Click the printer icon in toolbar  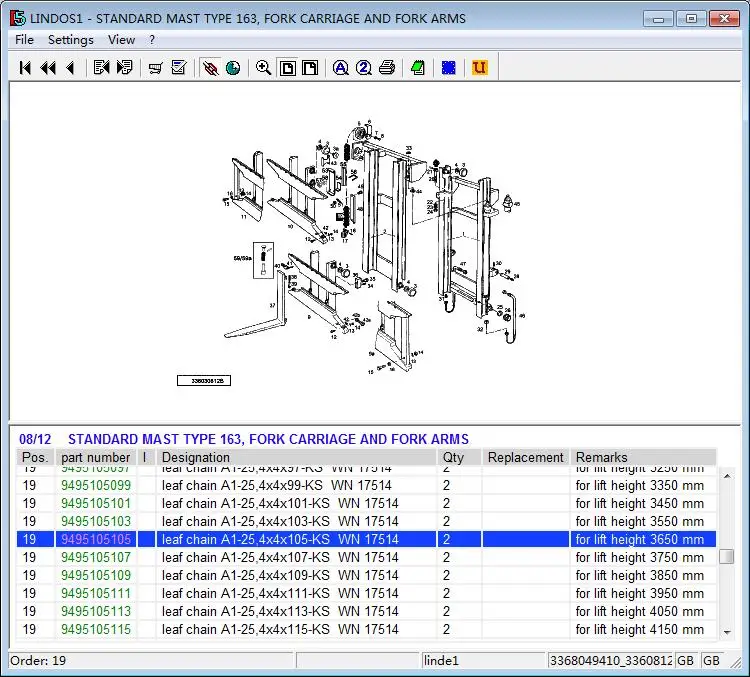click(x=386, y=68)
